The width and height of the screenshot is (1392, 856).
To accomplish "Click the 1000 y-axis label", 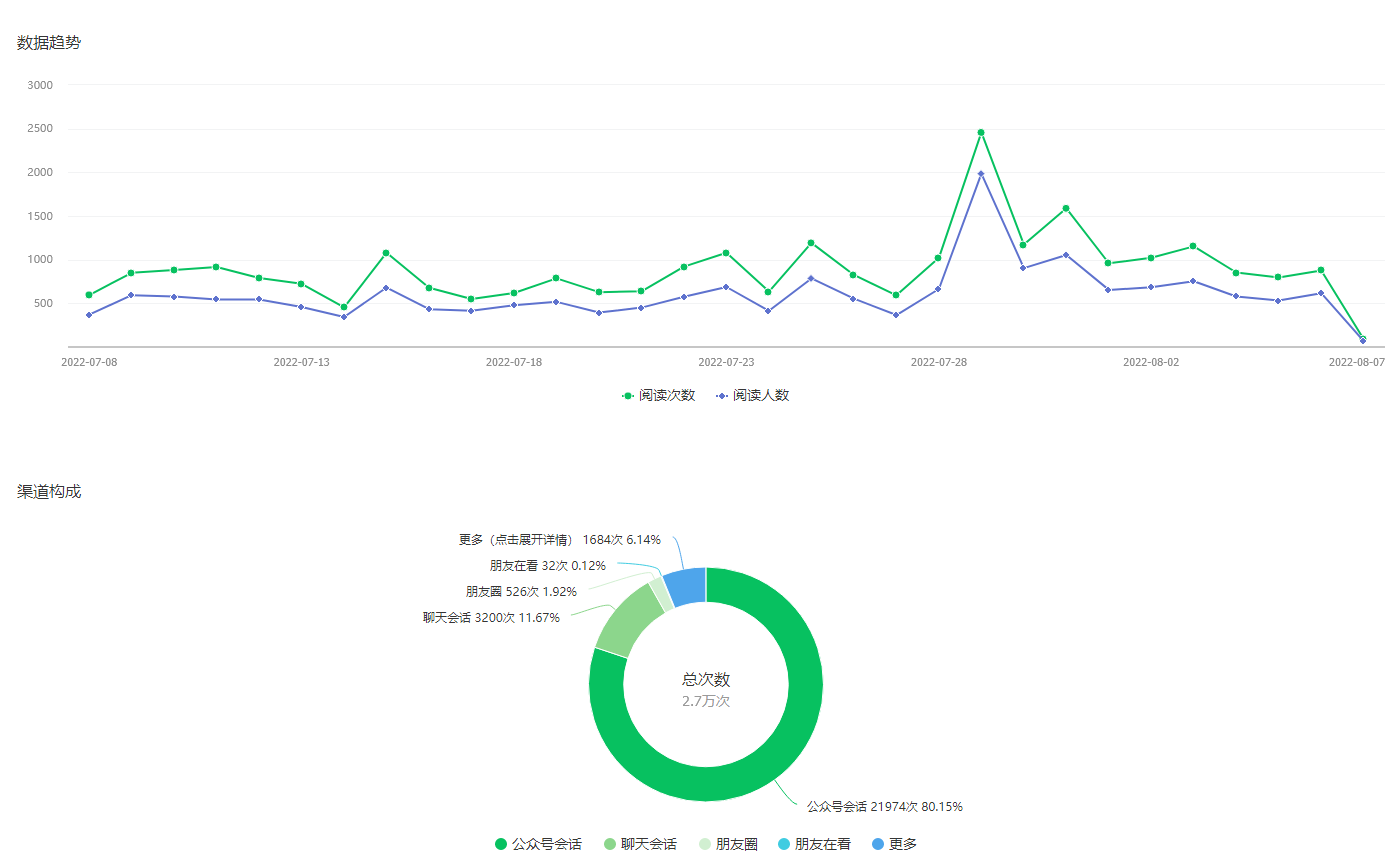I will pyautogui.click(x=41, y=260).
